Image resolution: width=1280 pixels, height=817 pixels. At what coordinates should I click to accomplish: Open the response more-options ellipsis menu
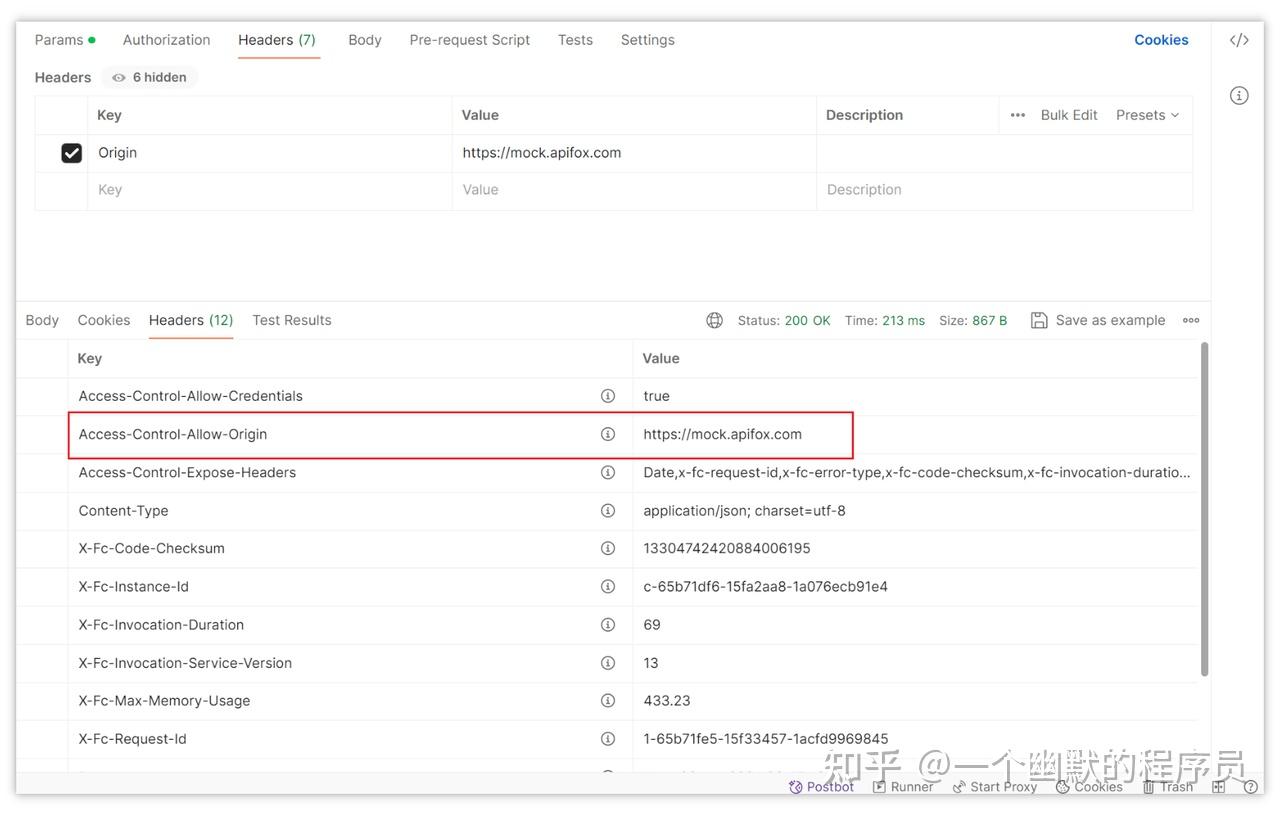pos(1191,320)
